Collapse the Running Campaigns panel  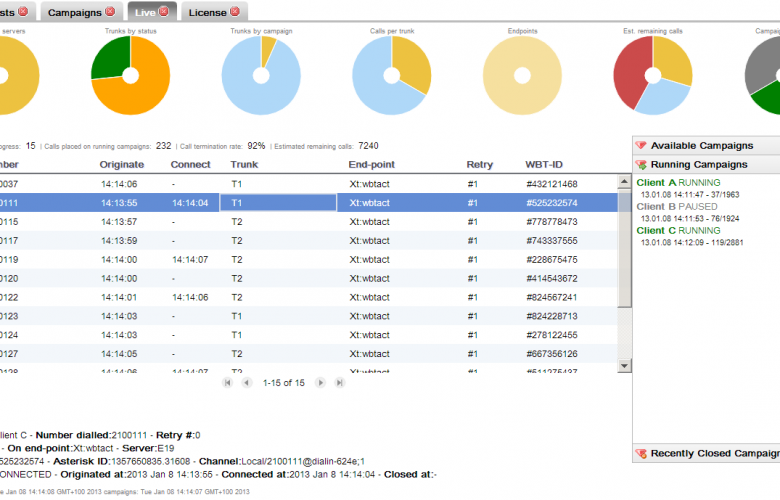coord(706,164)
